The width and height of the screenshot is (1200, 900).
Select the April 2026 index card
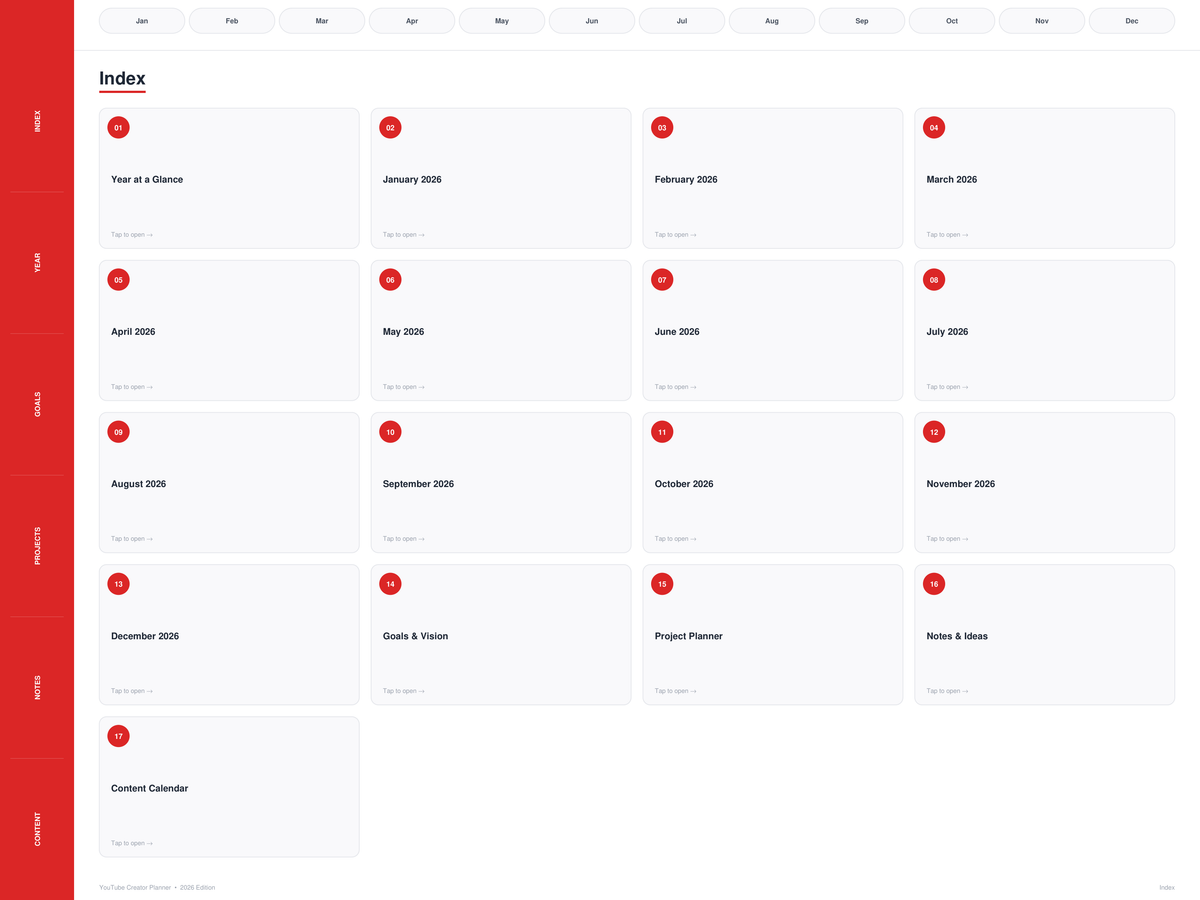[x=229, y=330]
